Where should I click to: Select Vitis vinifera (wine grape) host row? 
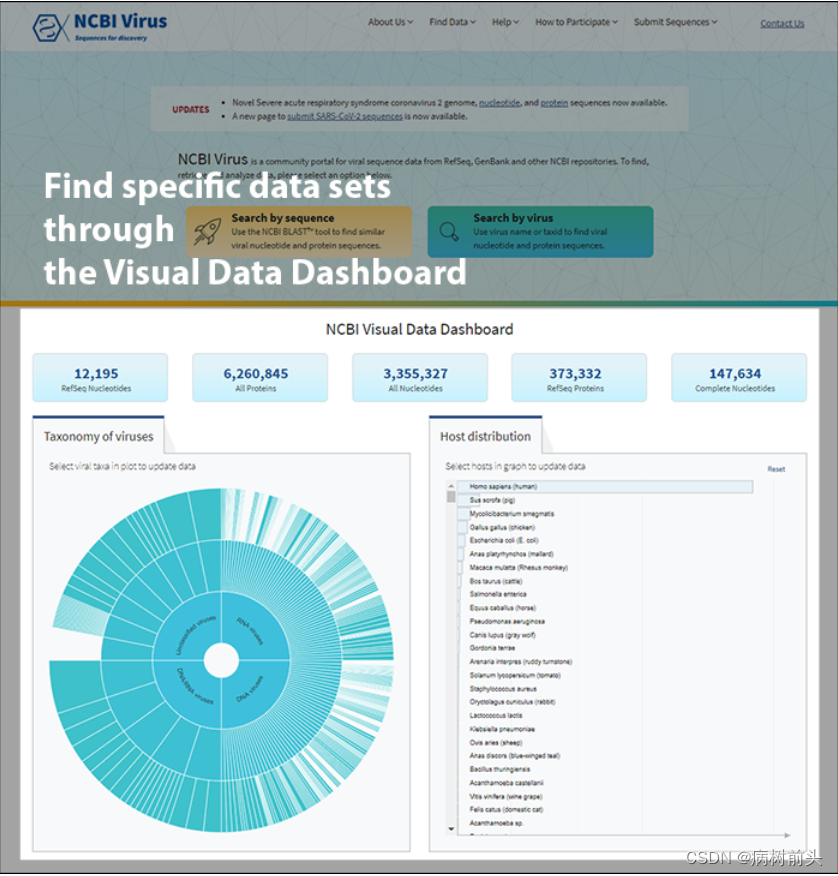click(x=506, y=796)
